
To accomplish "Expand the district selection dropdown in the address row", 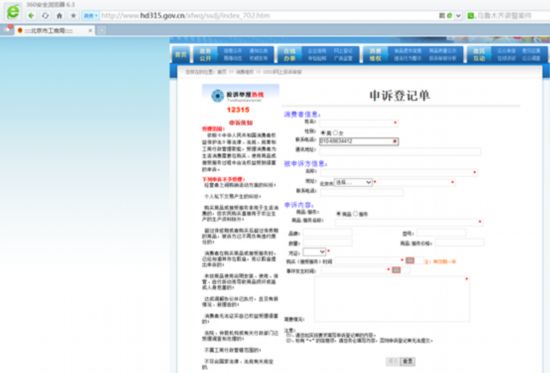I will point(353,182).
